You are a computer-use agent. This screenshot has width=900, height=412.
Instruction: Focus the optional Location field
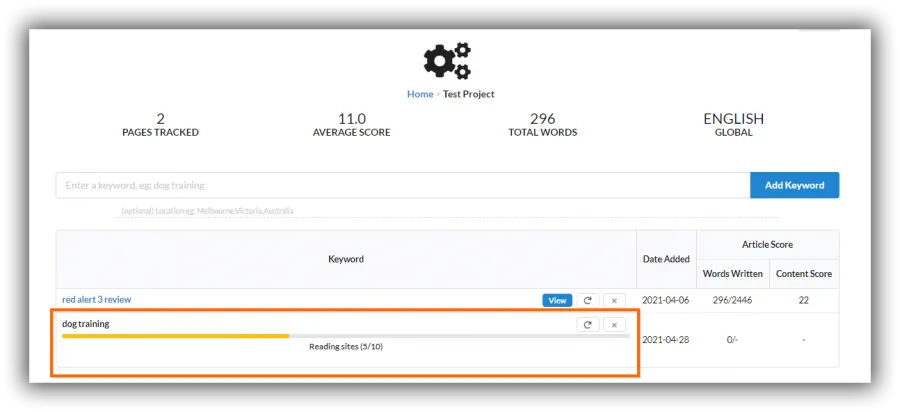(448, 211)
